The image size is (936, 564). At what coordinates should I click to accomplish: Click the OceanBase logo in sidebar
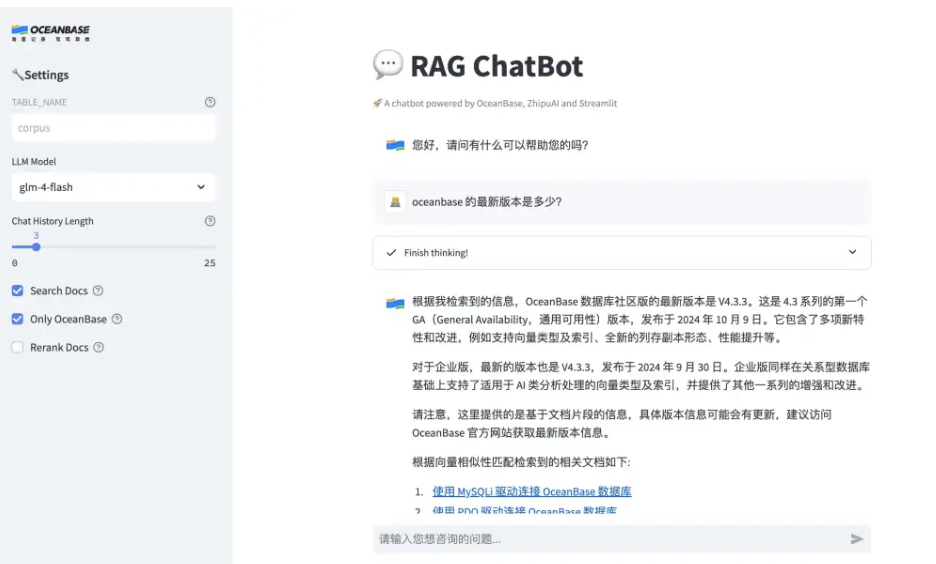[x=51, y=33]
